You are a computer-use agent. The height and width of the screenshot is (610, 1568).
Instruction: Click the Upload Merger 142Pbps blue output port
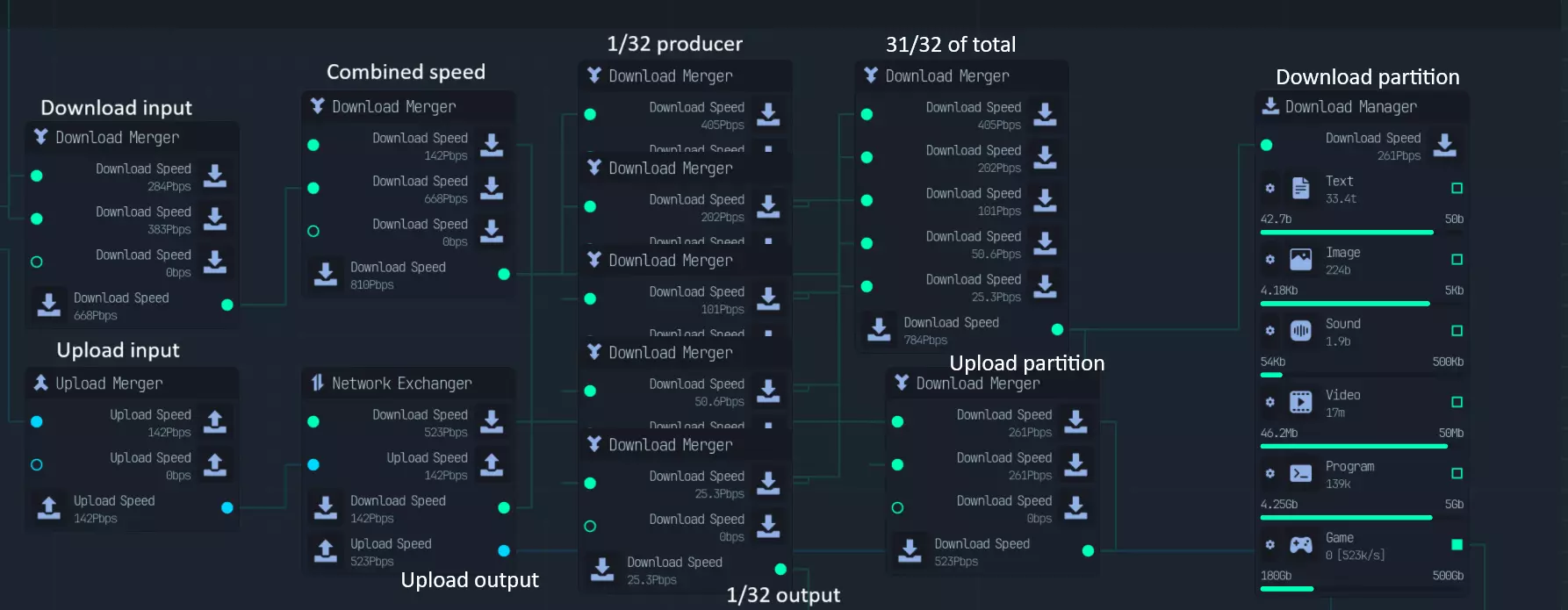point(227,507)
